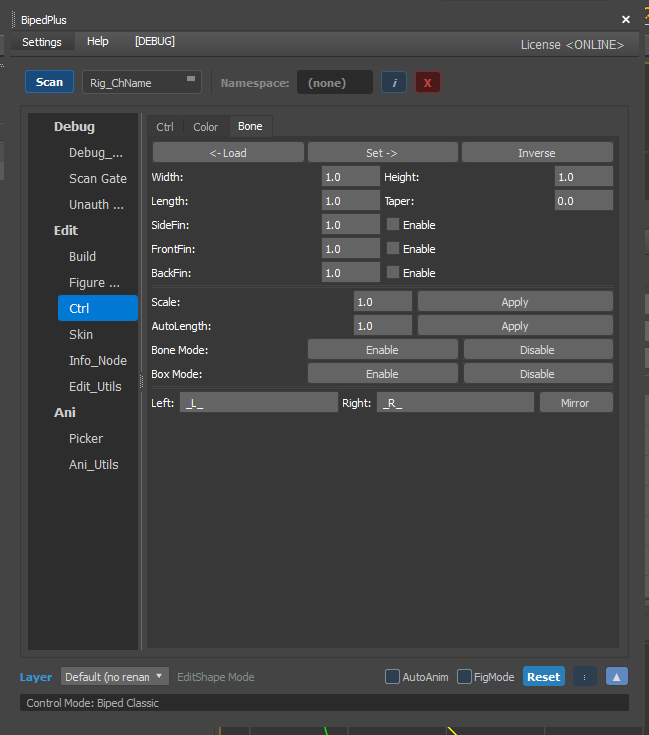Click the Mirror button
The image size is (649, 735).
coord(576,403)
